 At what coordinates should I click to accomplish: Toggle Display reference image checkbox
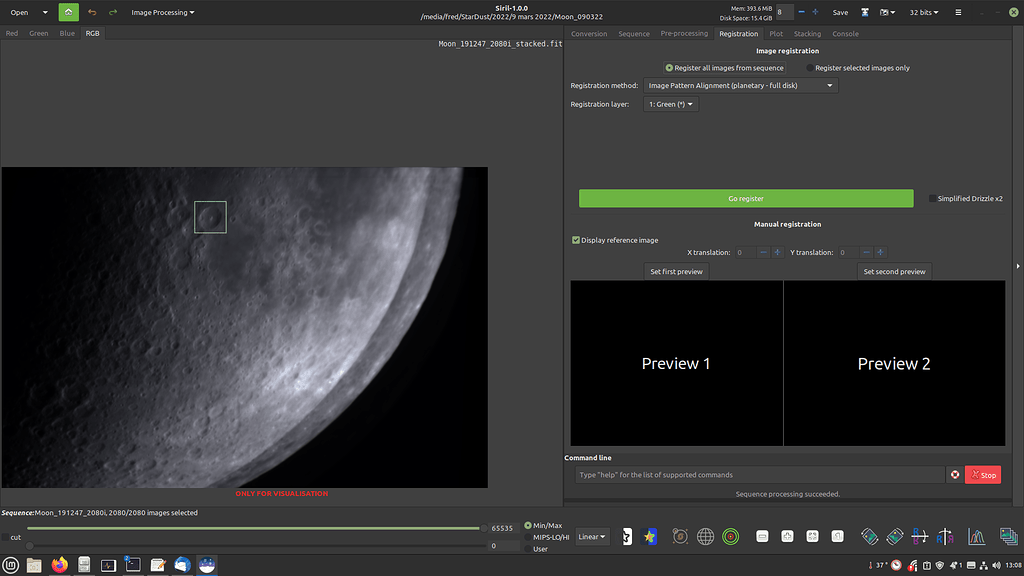pyautogui.click(x=575, y=240)
